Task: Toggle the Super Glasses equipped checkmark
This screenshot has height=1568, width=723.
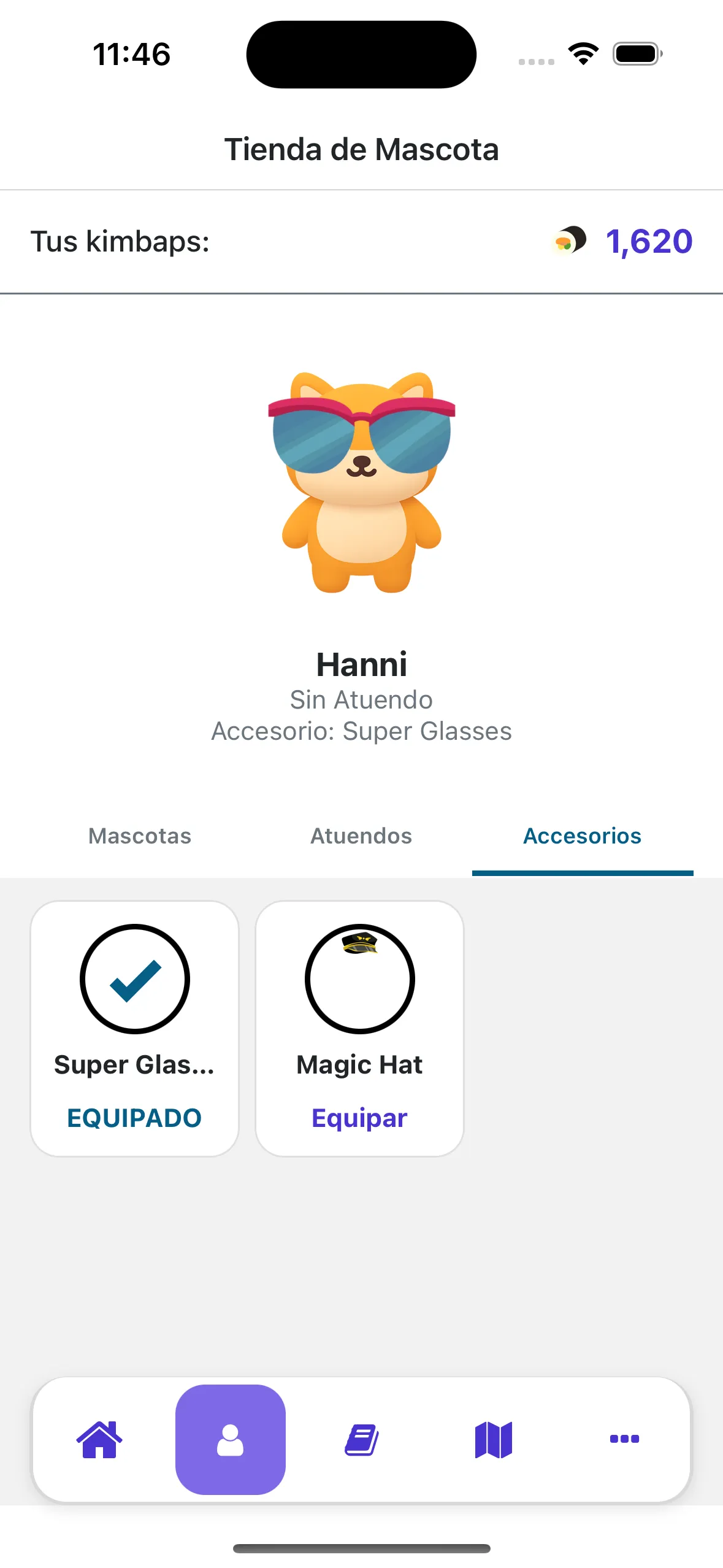Action: [x=135, y=978]
